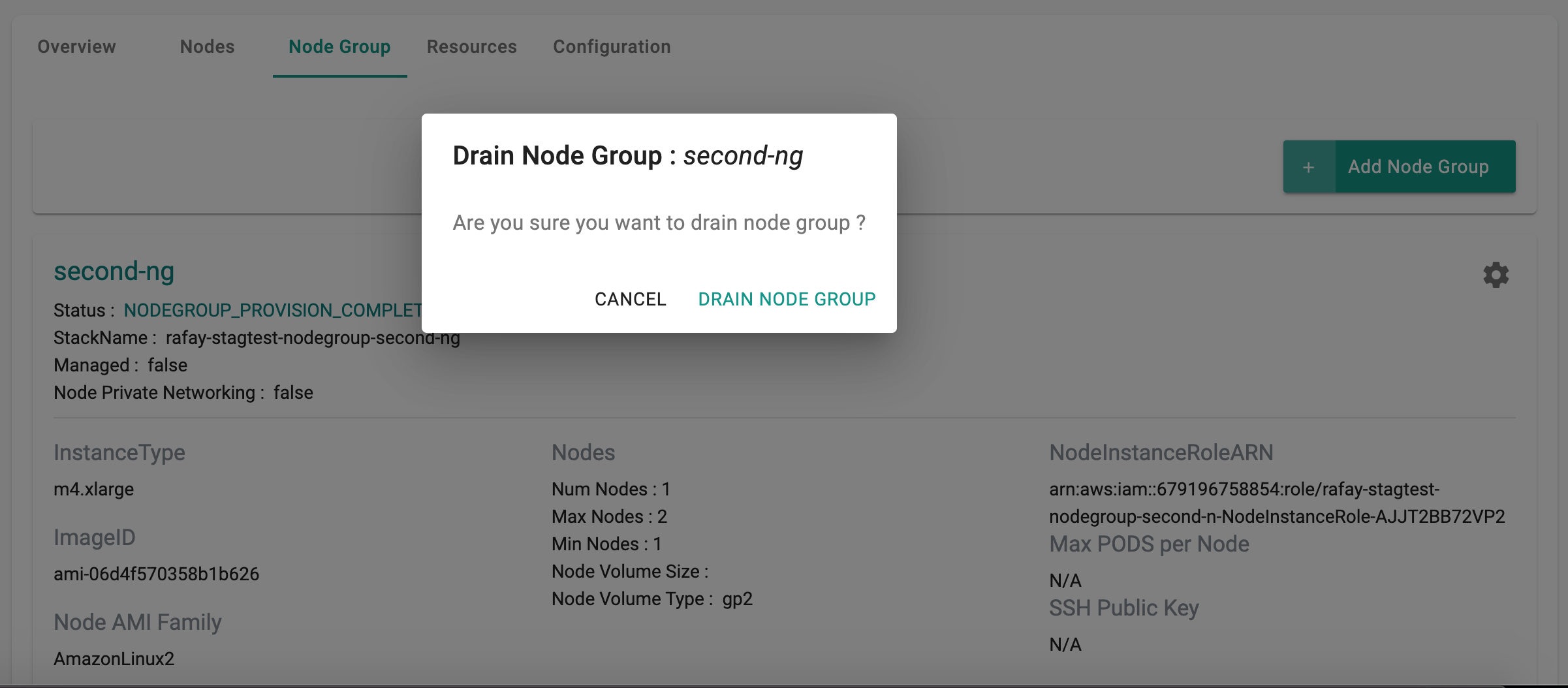Image resolution: width=1568 pixels, height=688 pixels.
Task: Open the Configuration tab
Action: pos(612,46)
